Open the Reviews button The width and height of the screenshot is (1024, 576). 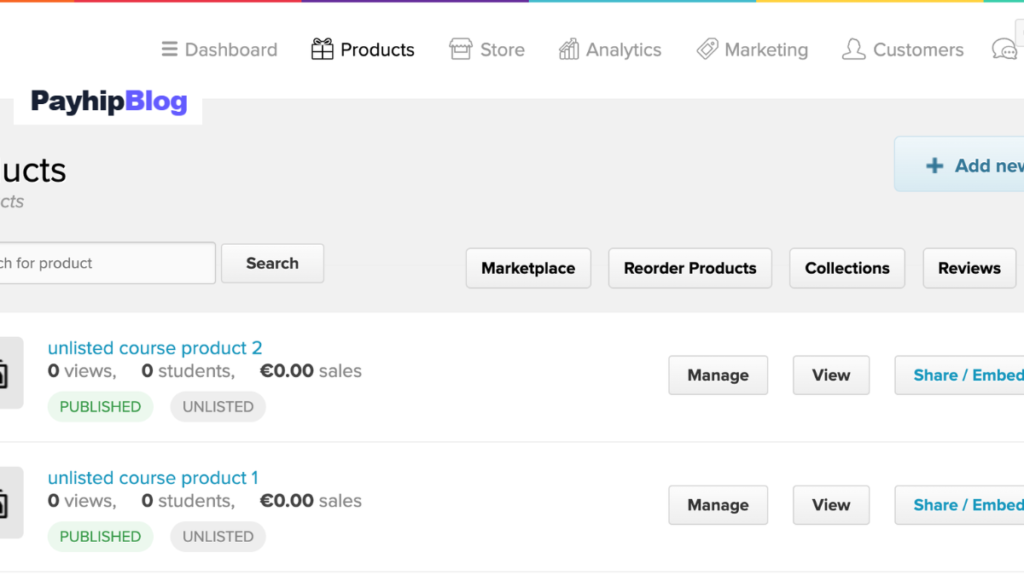[x=969, y=268]
